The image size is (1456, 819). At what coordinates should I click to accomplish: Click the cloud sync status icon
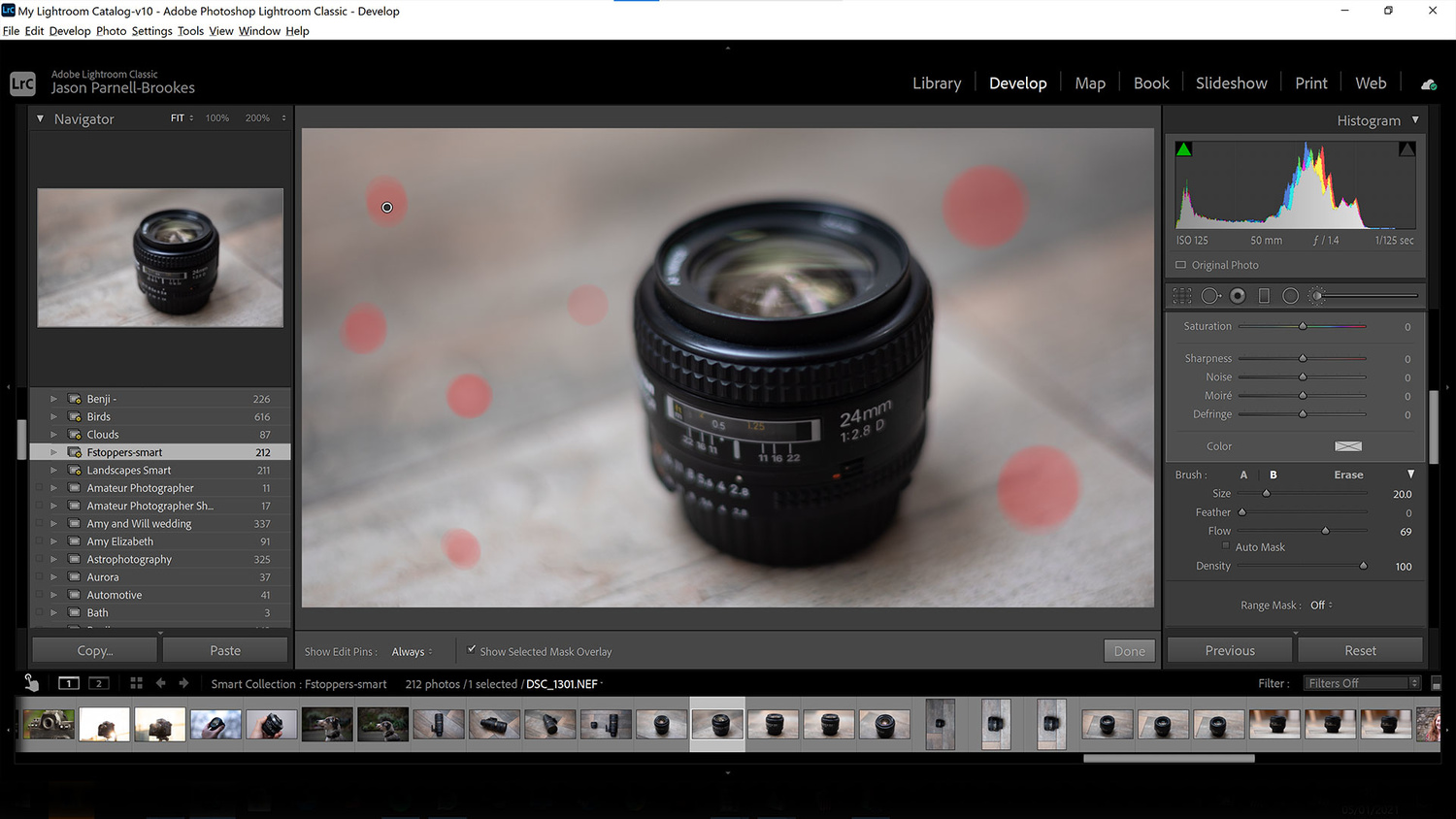(x=1428, y=83)
